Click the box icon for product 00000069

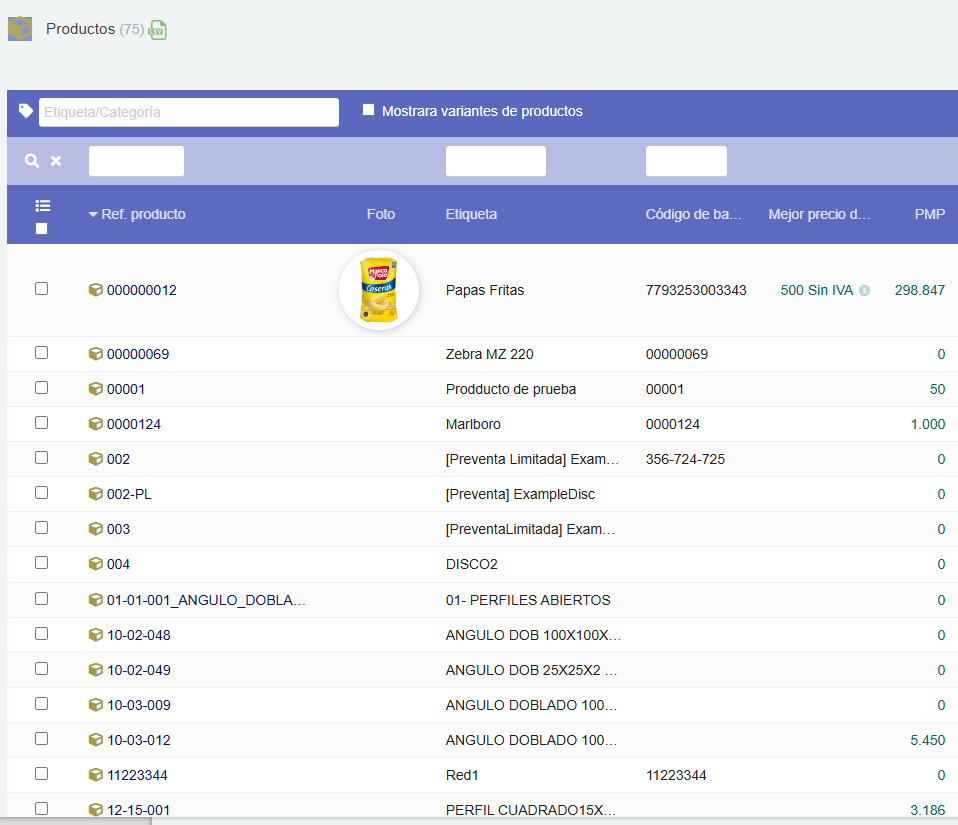pos(95,354)
